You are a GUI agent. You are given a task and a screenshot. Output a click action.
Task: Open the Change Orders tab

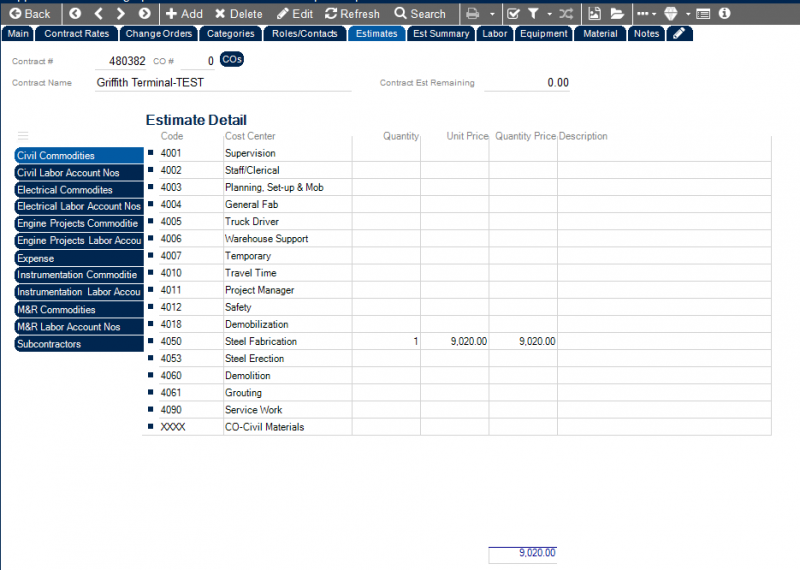click(159, 34)
